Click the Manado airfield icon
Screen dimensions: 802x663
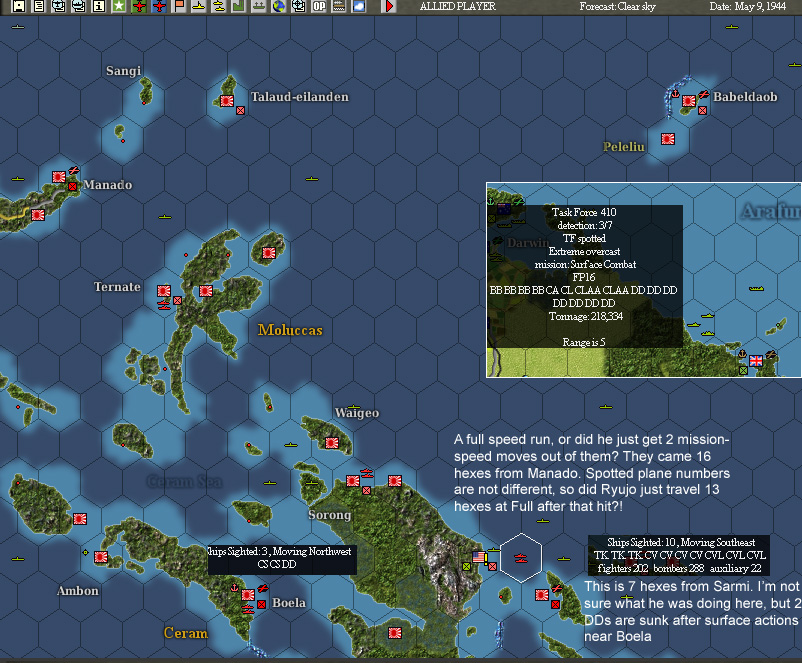point(74,170)
